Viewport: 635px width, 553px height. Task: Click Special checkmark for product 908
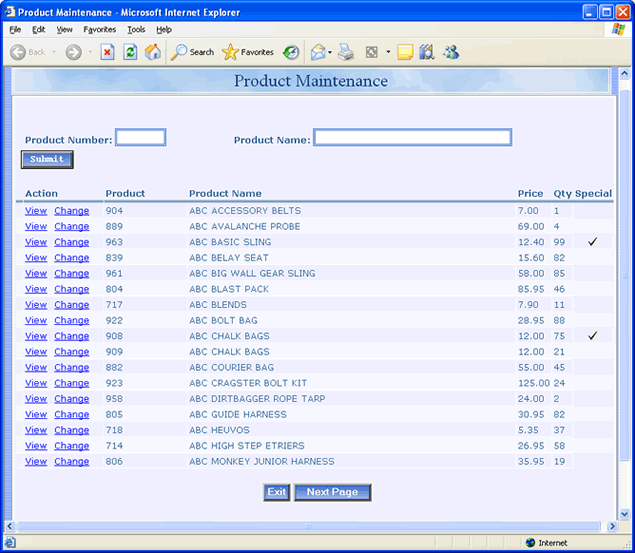coord(592,336)
